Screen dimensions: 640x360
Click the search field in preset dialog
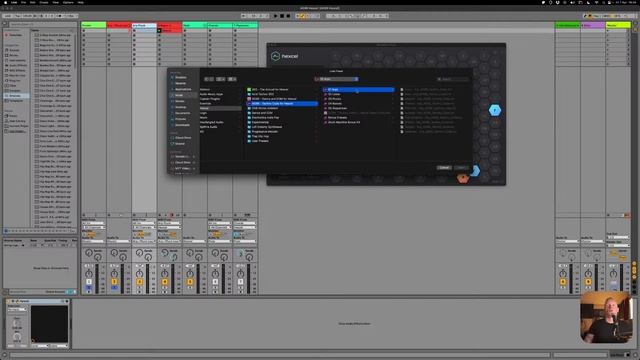click(x=452, y=79)
